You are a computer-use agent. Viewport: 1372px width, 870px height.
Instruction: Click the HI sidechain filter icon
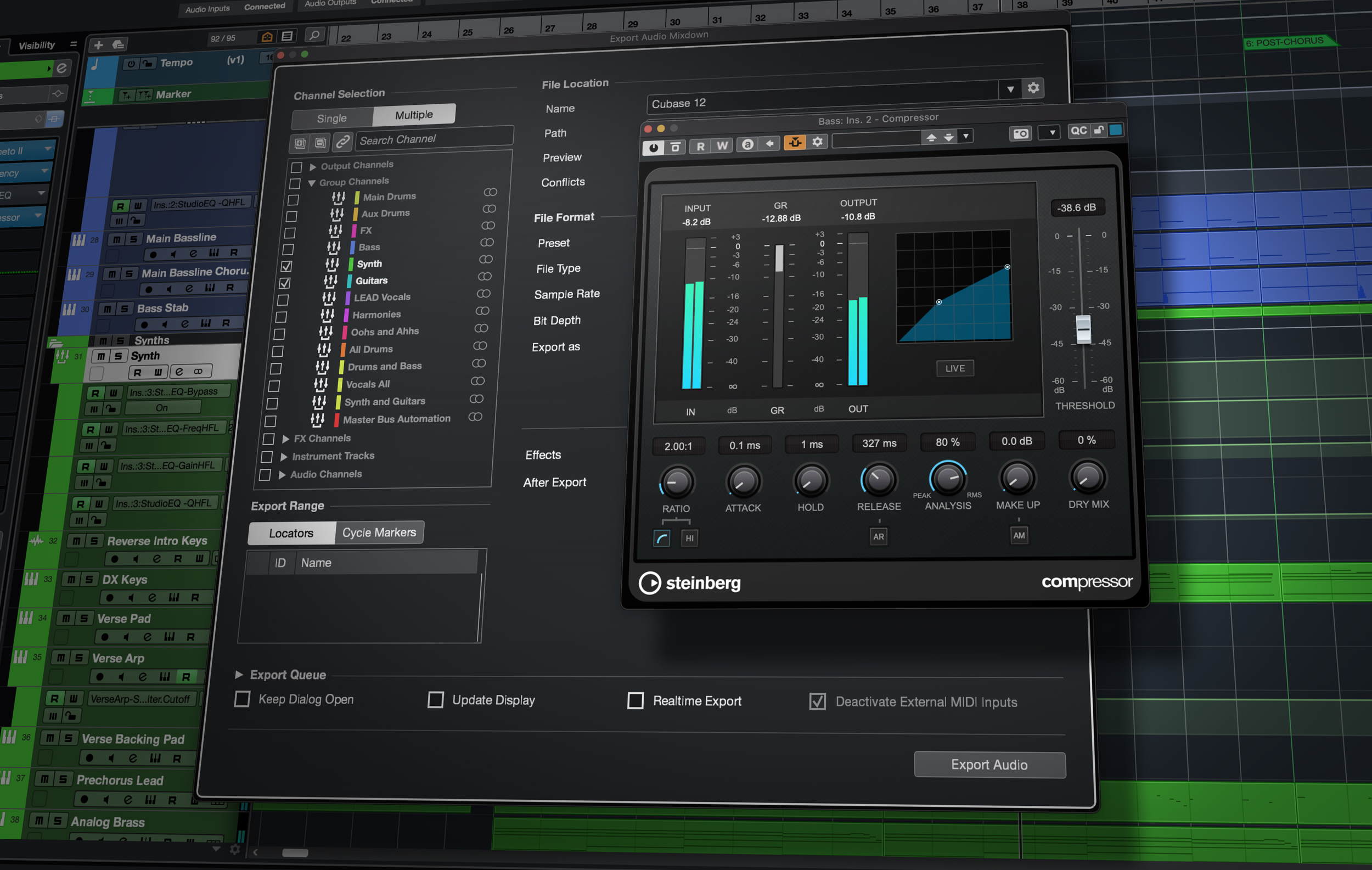689,538
